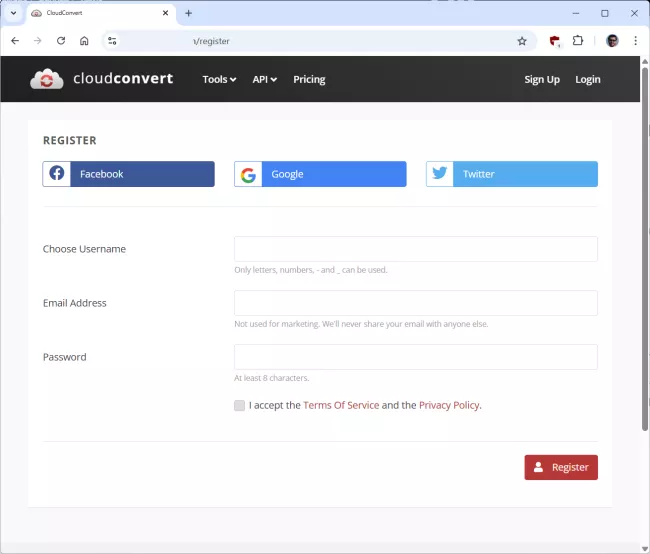Expand the Tools dropdown menu
Viewport: 650px width, 554px height.
pos(219,79)
